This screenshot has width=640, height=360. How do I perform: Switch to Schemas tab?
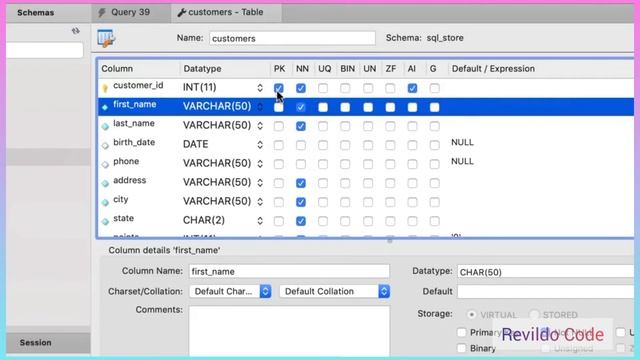coord(36,13)
